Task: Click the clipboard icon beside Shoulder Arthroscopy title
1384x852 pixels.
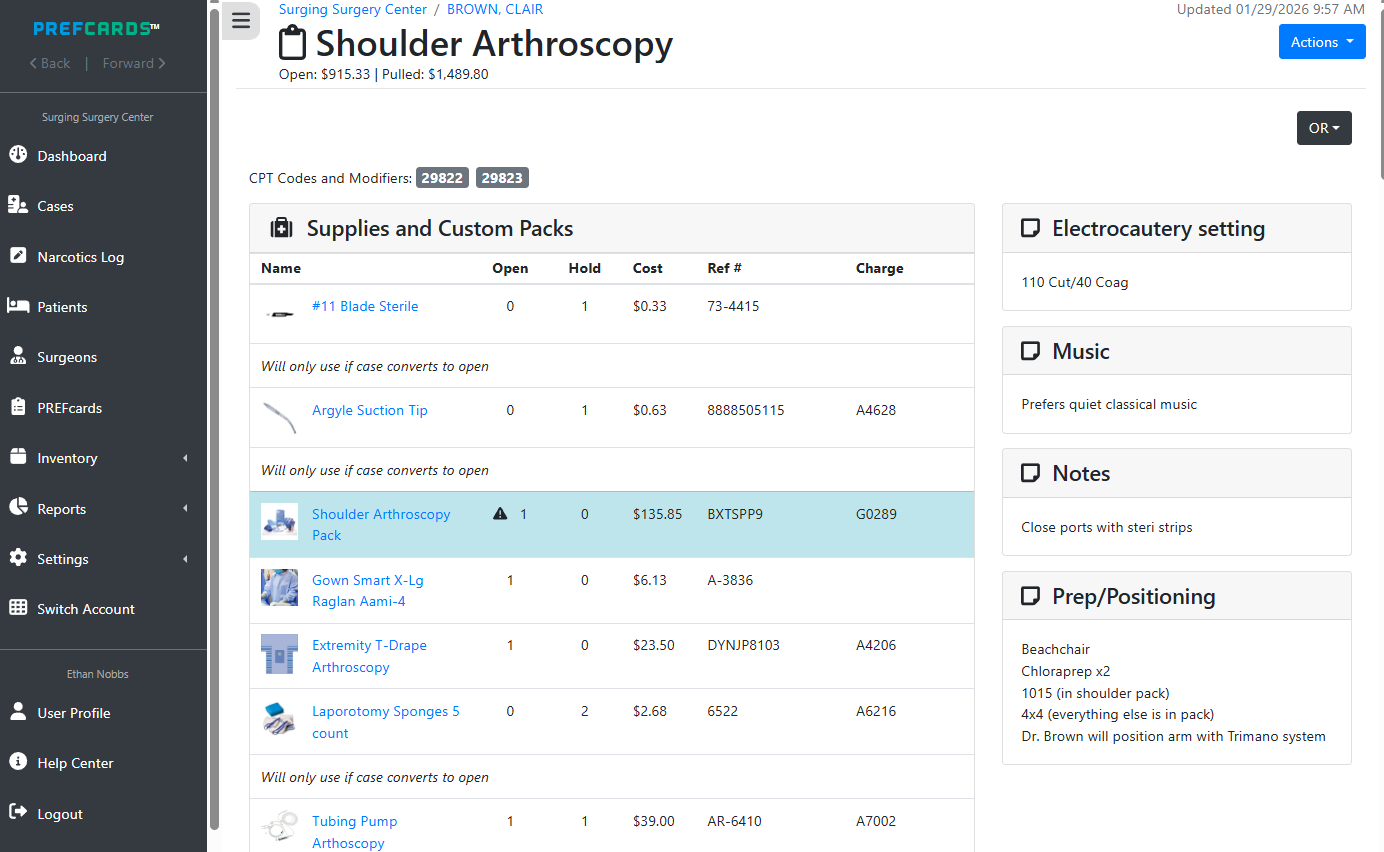Action: pyautogui.click(x=292, y=44)
